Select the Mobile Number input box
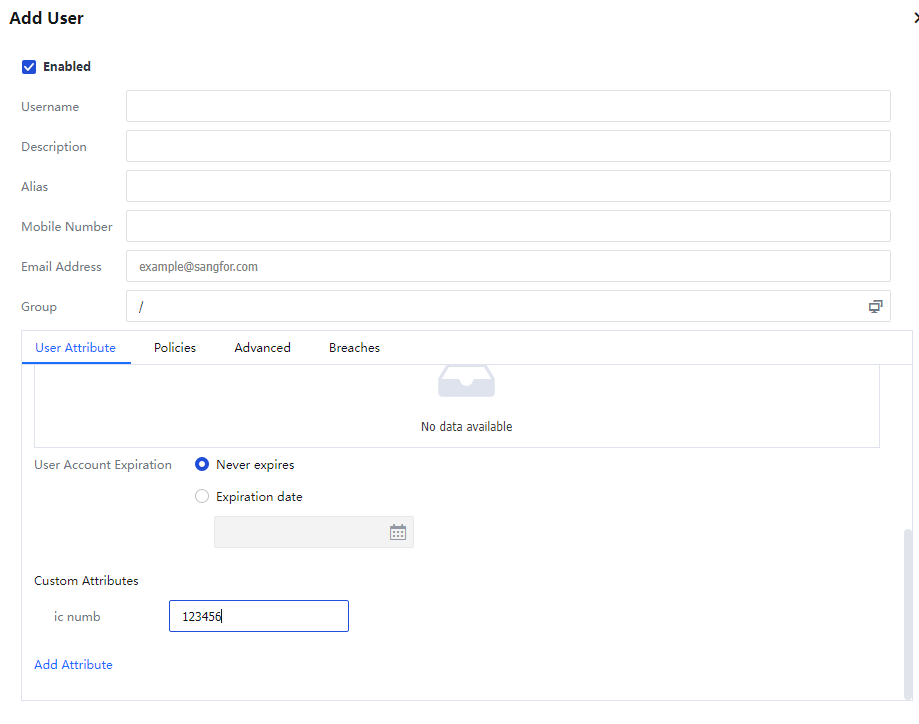Image resolution: width=919 pixels, height=724 pixels. [x=507, y=227]
